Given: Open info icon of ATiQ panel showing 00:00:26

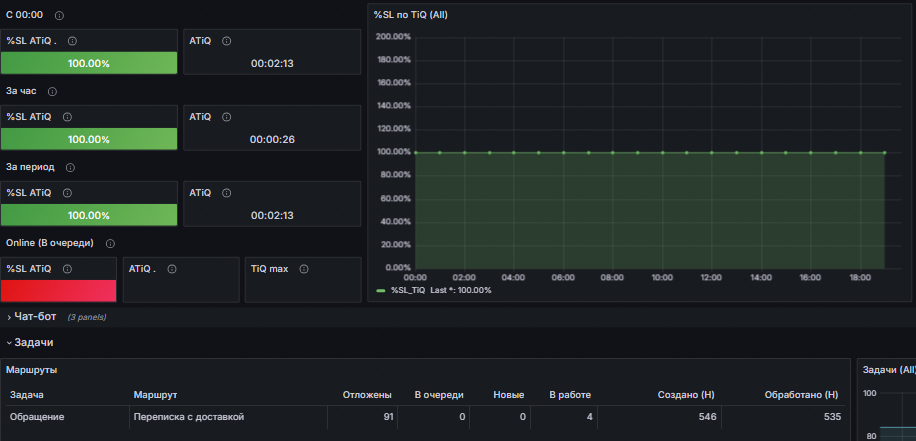Looking at the screenshot, I should coord(227,117).
